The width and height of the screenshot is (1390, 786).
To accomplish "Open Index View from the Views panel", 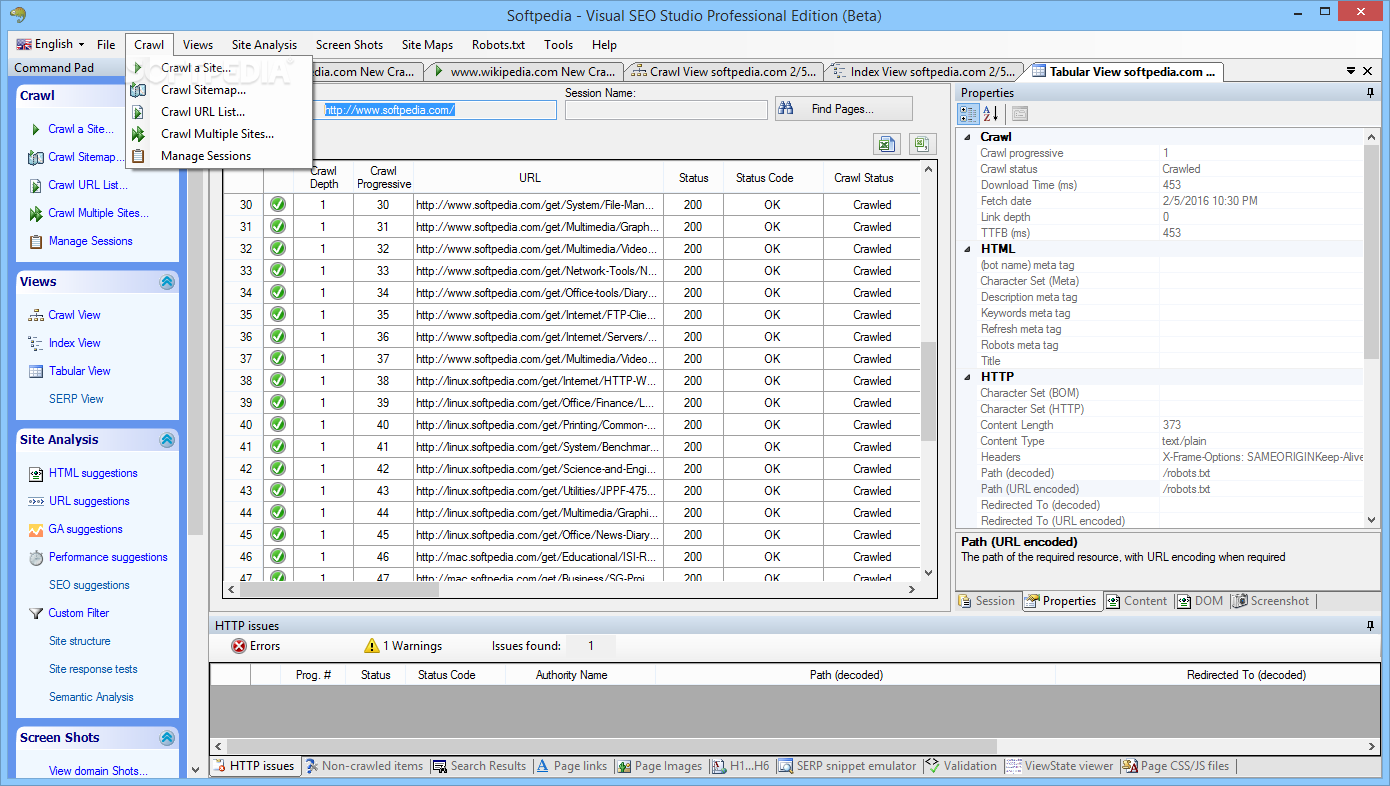I will (x=74, y=343).
